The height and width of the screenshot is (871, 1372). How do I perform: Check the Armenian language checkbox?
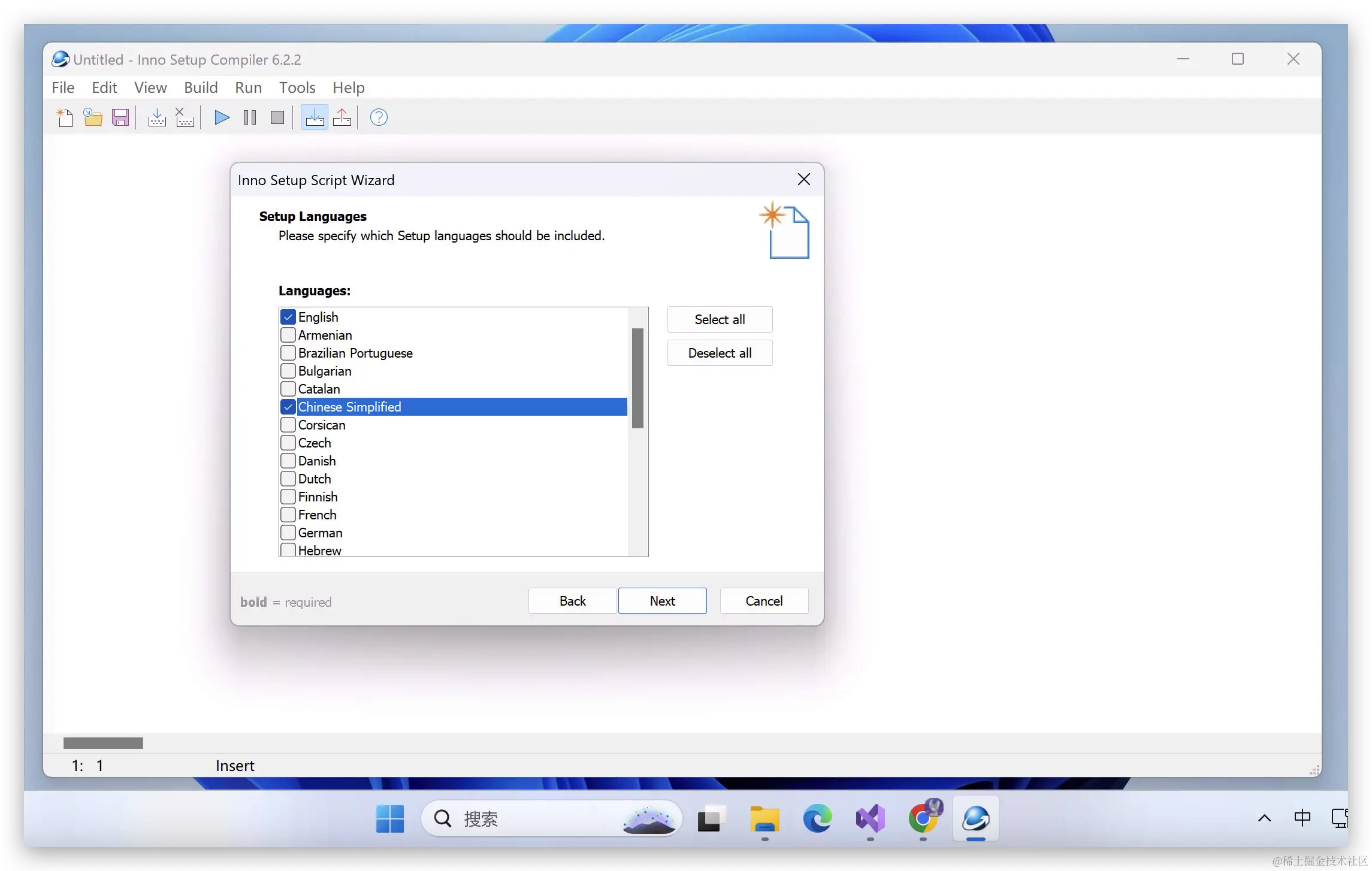pos(288,335)
